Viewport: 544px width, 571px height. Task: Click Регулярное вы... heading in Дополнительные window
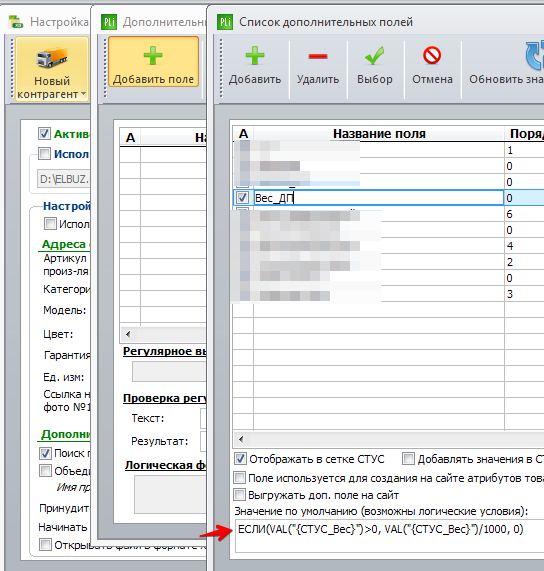pos(165,351)
